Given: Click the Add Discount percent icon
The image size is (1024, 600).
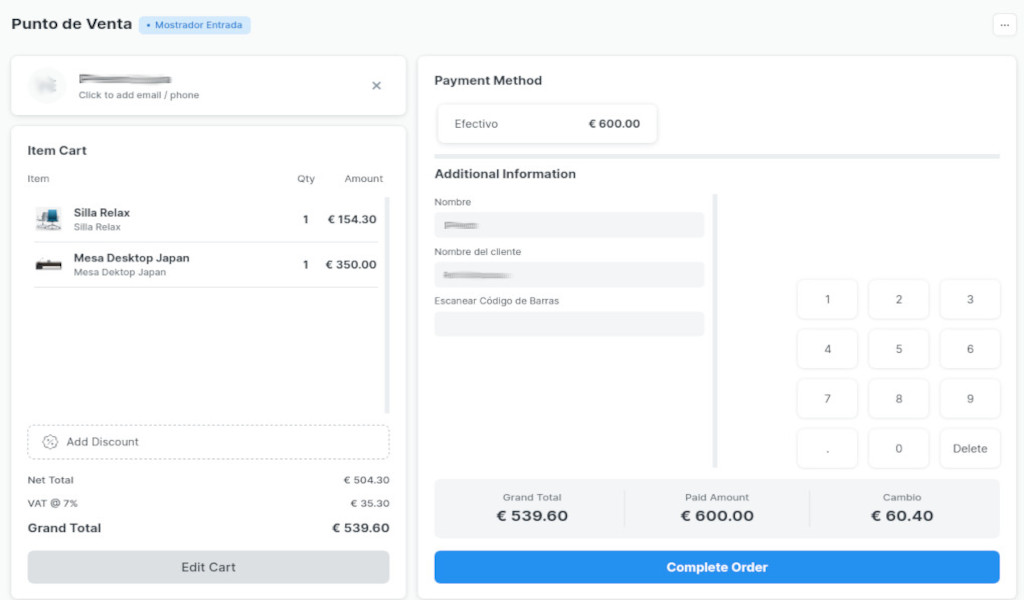Looking at the screenshot, I should (50, 442).
